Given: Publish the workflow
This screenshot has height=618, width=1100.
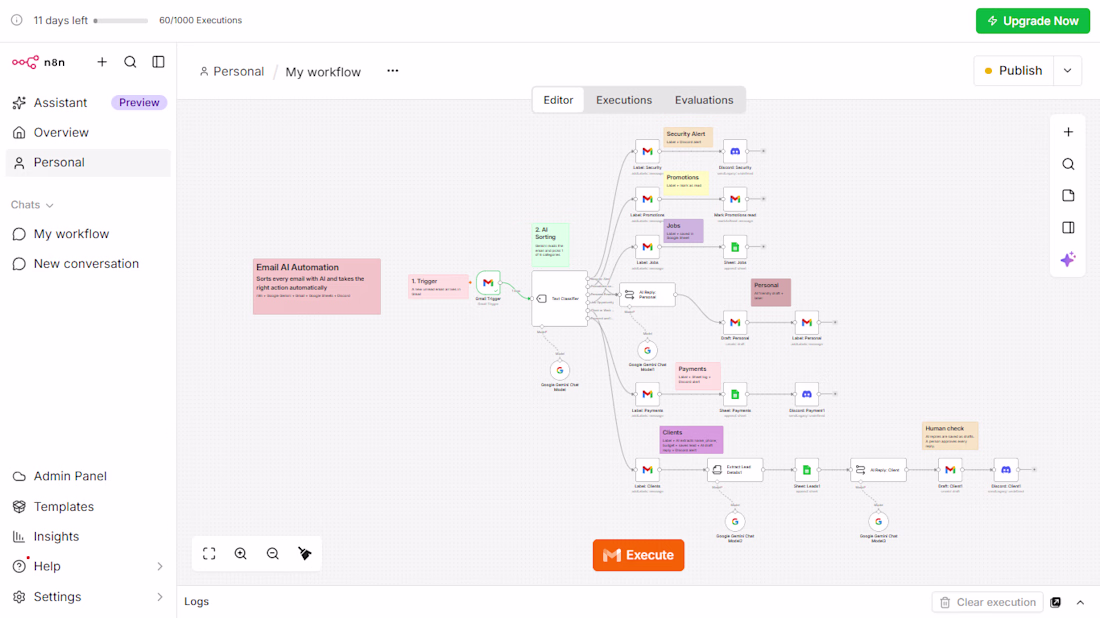Looking at the screenshot, I should 1014,71.
